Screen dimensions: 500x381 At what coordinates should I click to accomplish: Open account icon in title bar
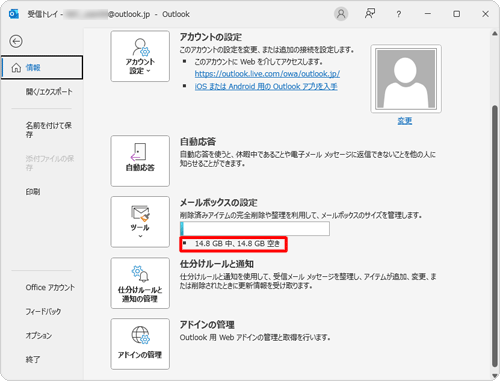341,14
